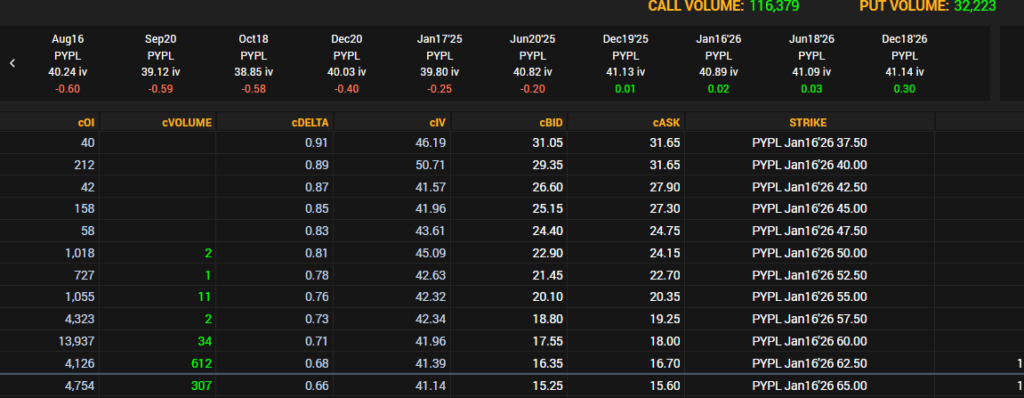Select the Jan16'26 expiration tab
The width and height of the screenshot is (1024, 398).
pos(718,63)
